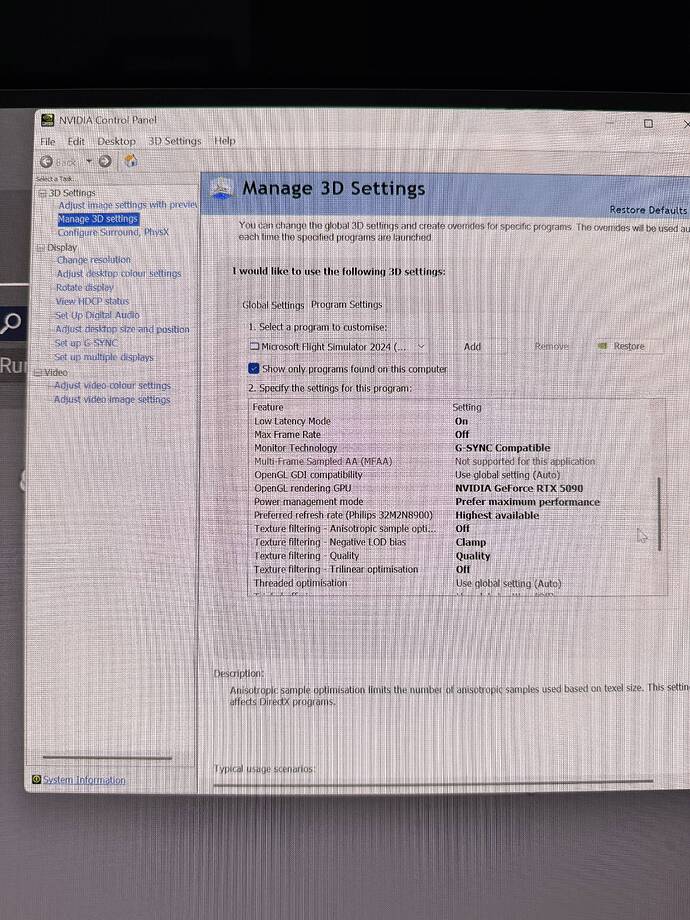
Task: Click the settings list vertical scrollbar
Action: coord(659,513)
